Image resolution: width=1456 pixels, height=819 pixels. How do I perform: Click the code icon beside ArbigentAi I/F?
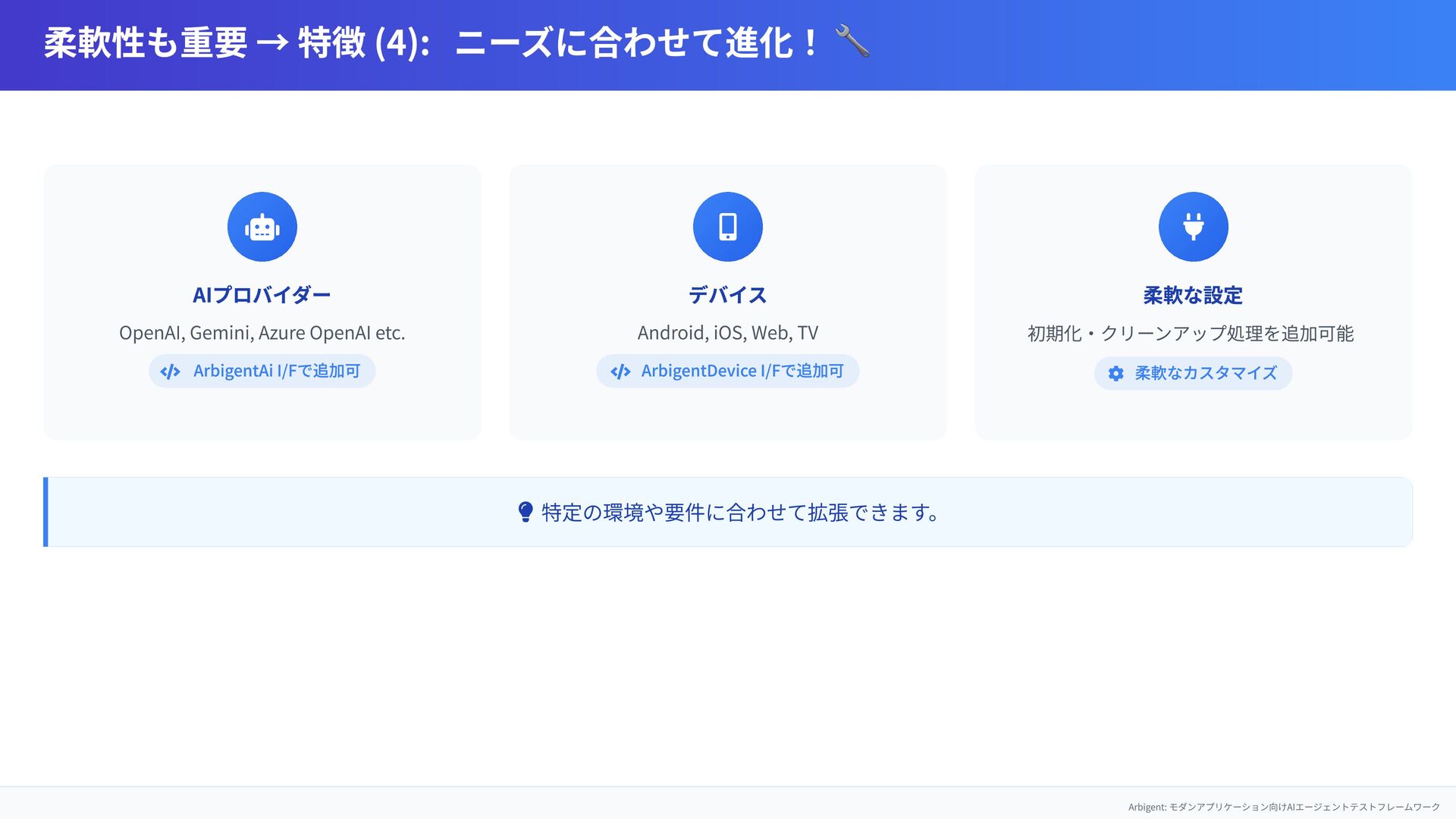[170, 372]
